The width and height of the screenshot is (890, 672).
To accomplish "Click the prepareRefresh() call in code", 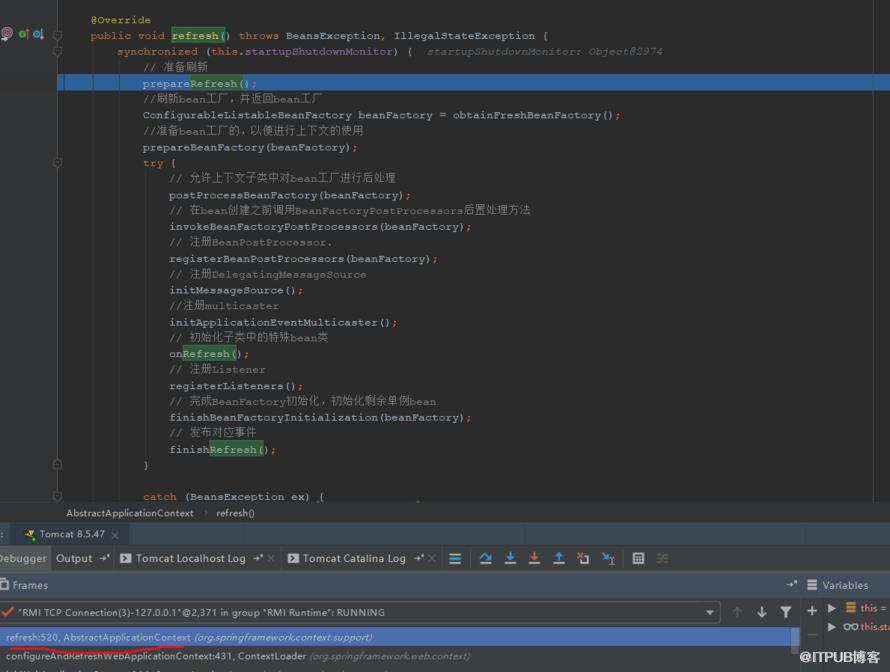I will click(199, 83).
